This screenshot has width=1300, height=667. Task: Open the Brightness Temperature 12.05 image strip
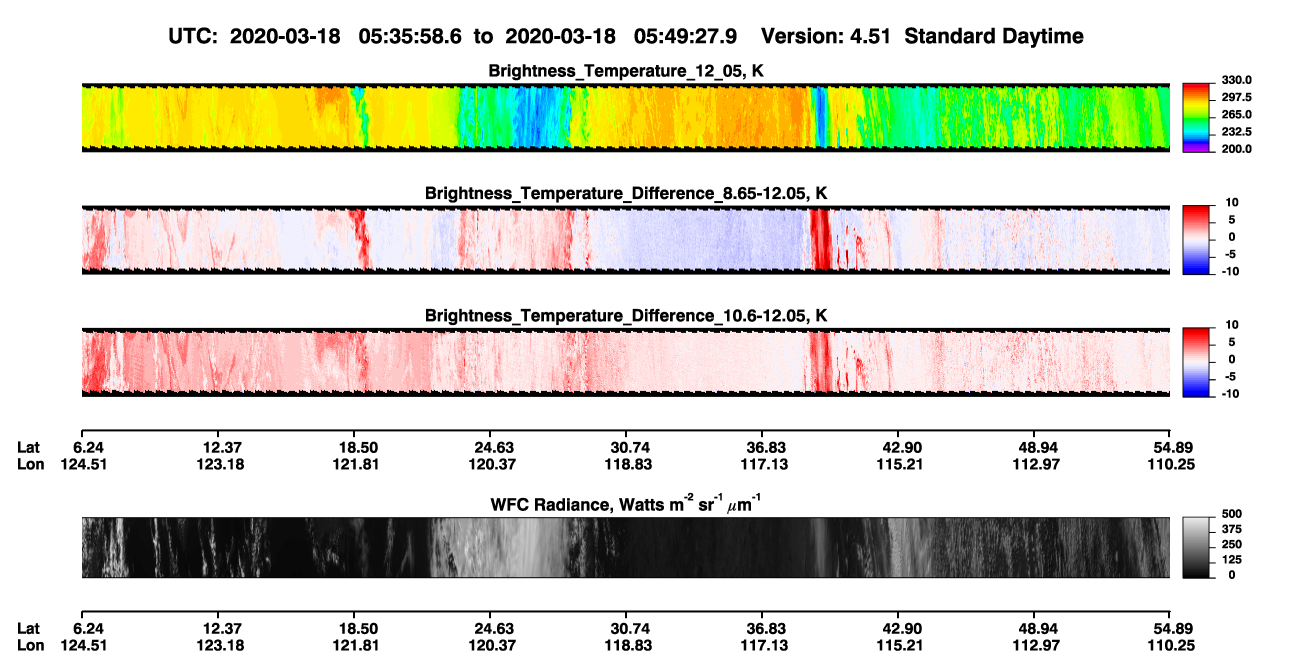tap(625, 117)
